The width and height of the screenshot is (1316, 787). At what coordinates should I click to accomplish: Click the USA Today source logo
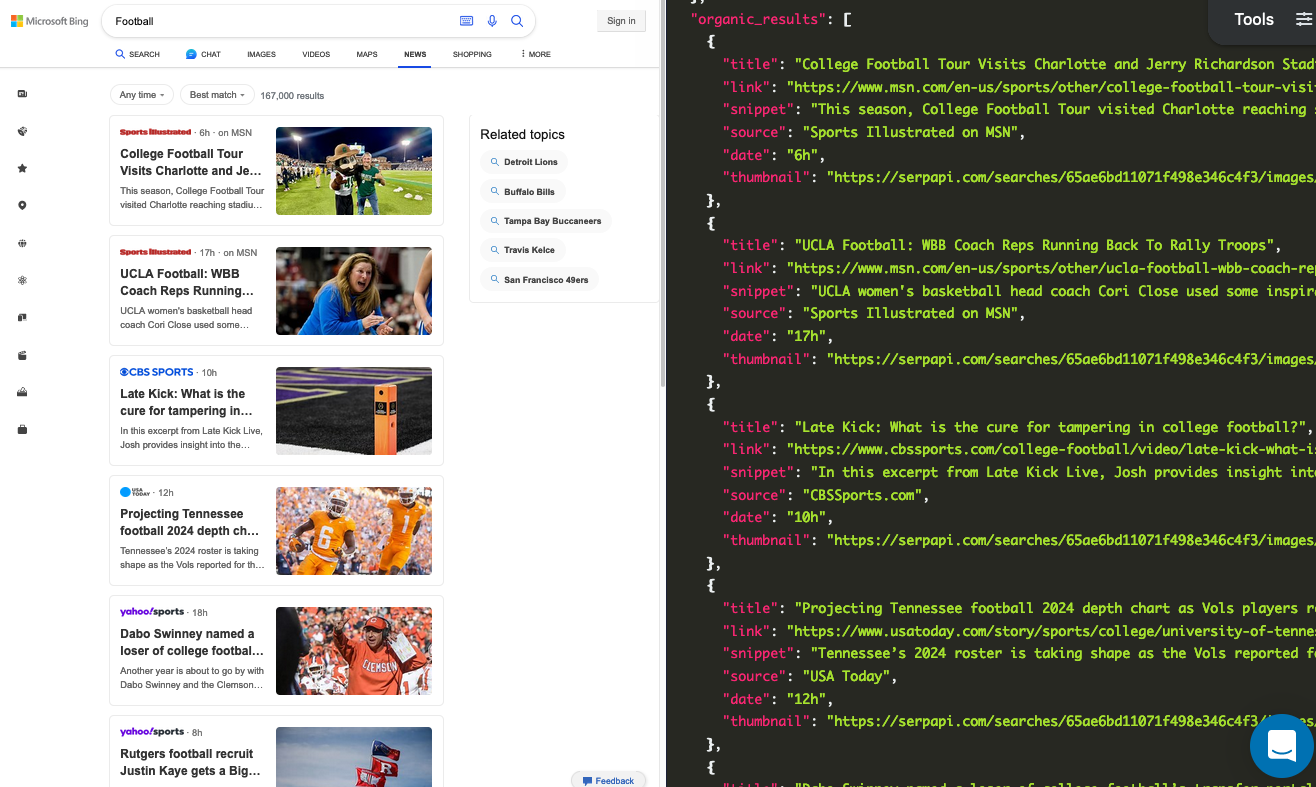pyautogui.click(x=137, y=492)
